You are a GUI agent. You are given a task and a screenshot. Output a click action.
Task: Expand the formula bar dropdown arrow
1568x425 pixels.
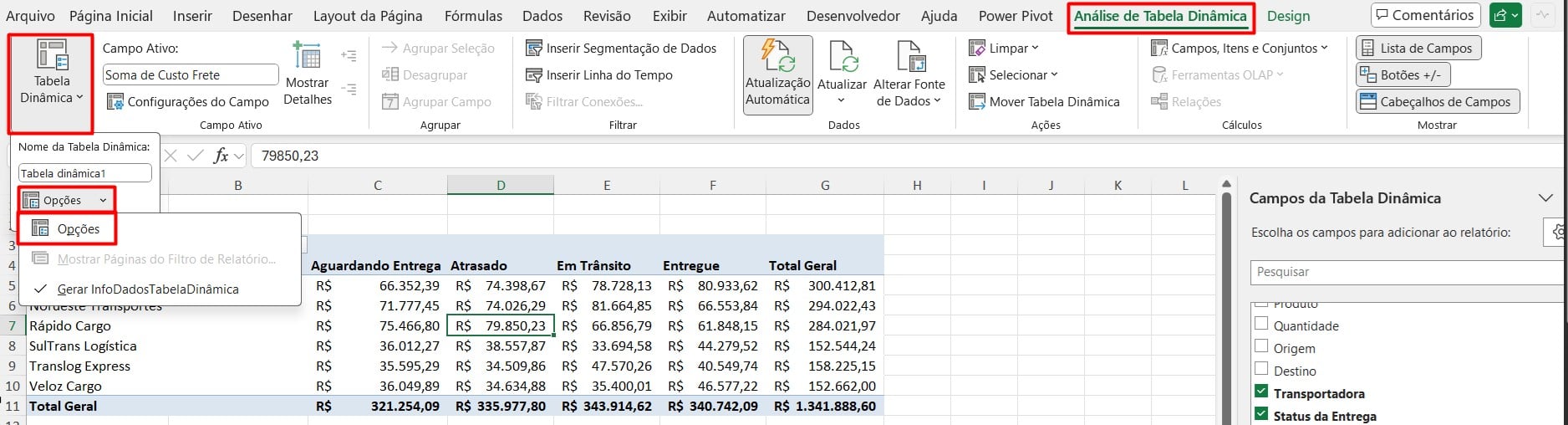click(x=239, y=156)
